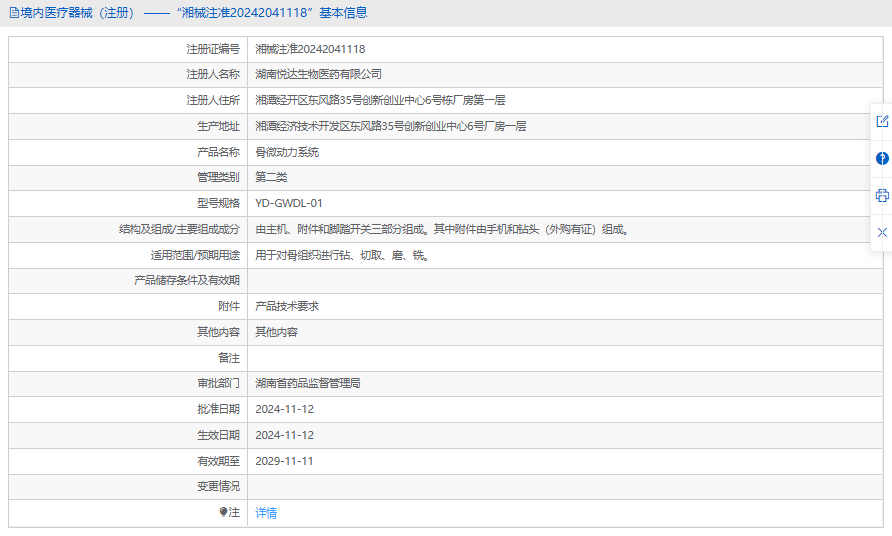Click the 生产地址 label
The width and height of the screenshot is (892, 536).
pos(218,126)
